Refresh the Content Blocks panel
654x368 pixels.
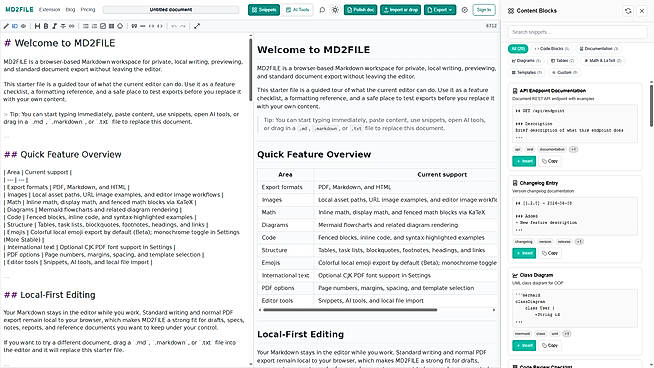628,11
